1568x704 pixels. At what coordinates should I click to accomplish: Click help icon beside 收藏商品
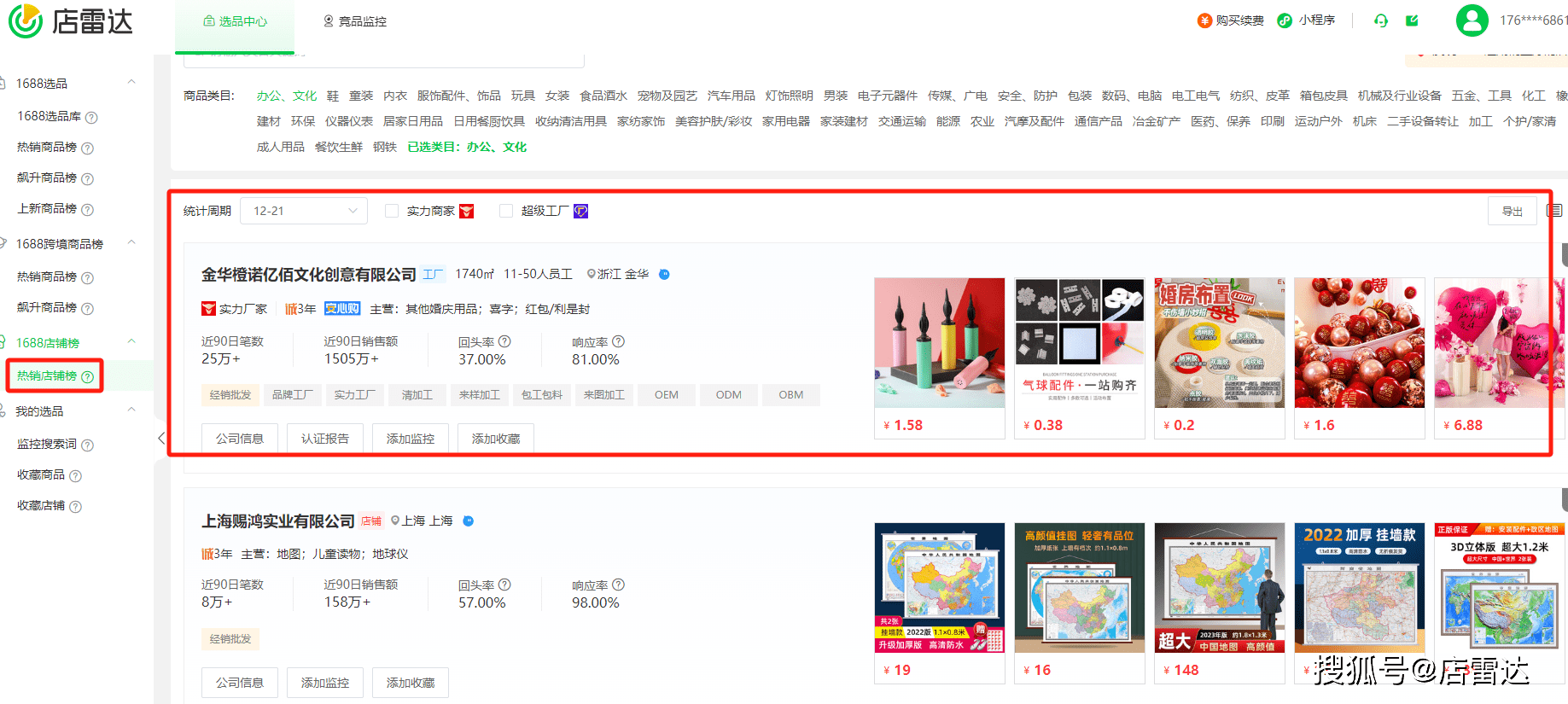tap(75, 475)
